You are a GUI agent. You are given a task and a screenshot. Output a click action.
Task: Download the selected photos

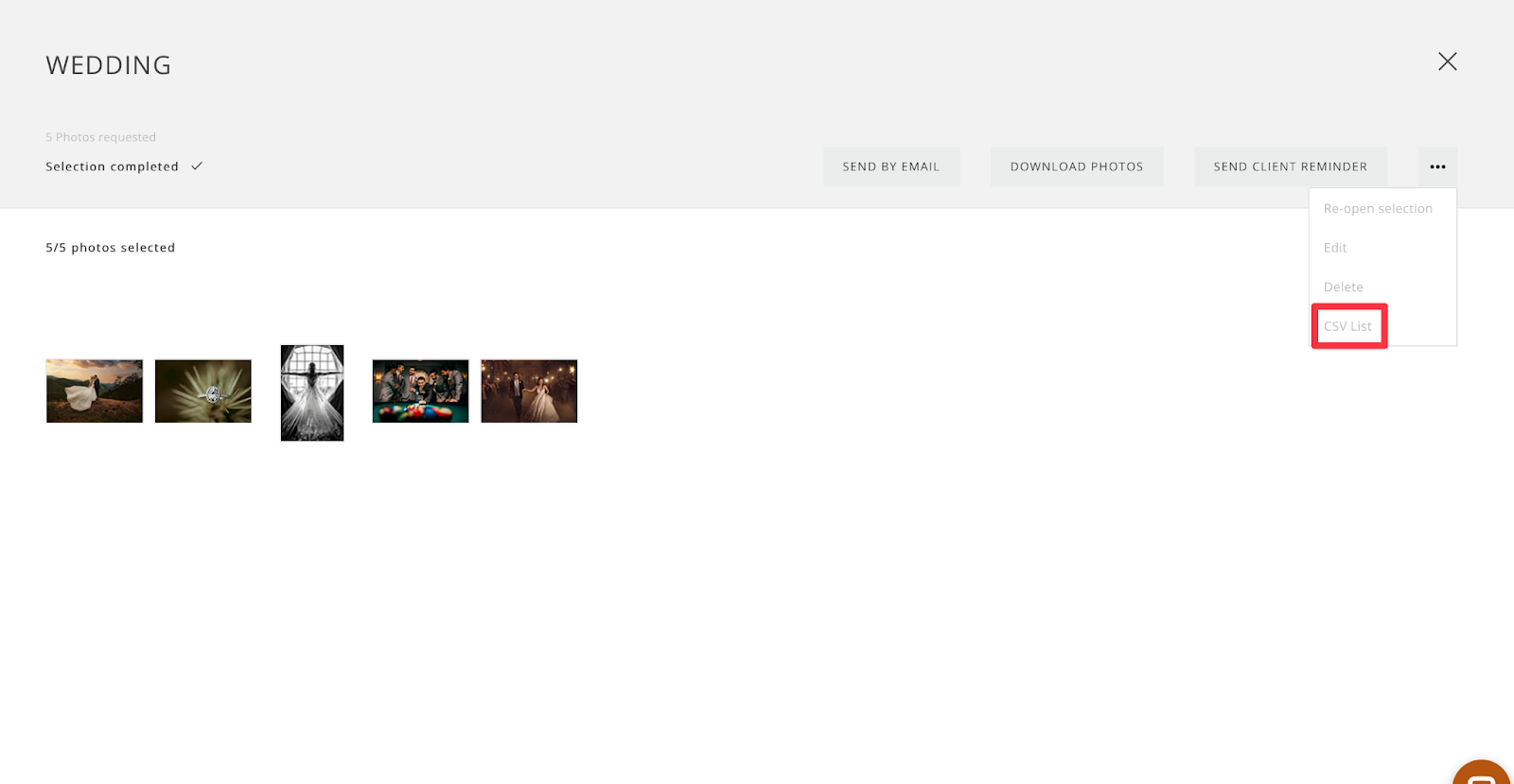coord(1077,166)
